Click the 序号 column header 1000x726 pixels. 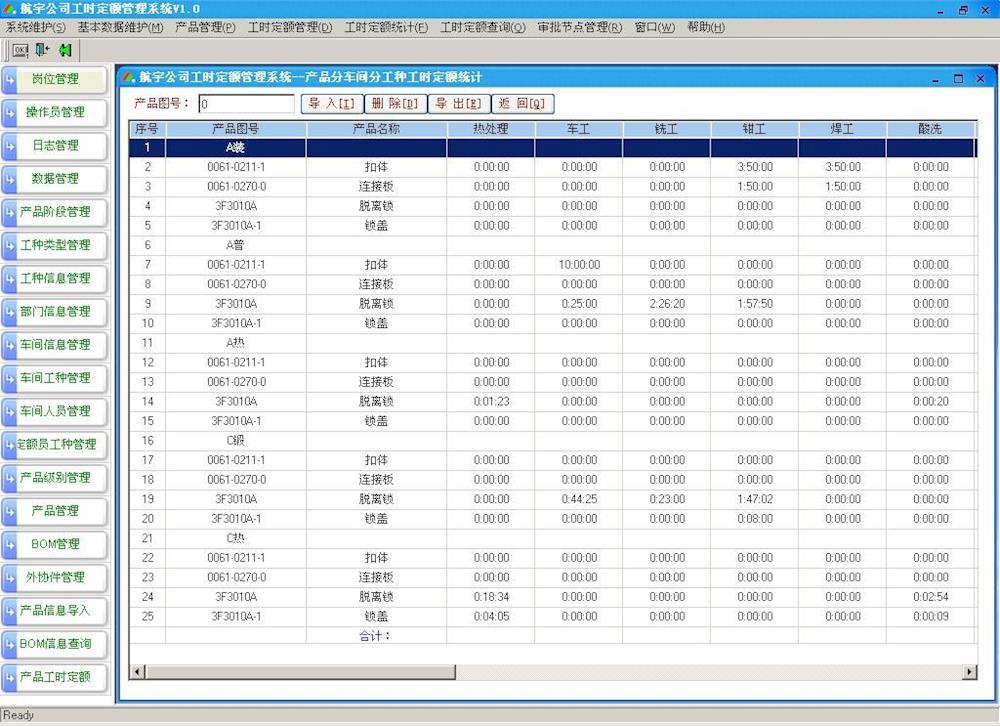pyautogui.click(x=147, y=129)
